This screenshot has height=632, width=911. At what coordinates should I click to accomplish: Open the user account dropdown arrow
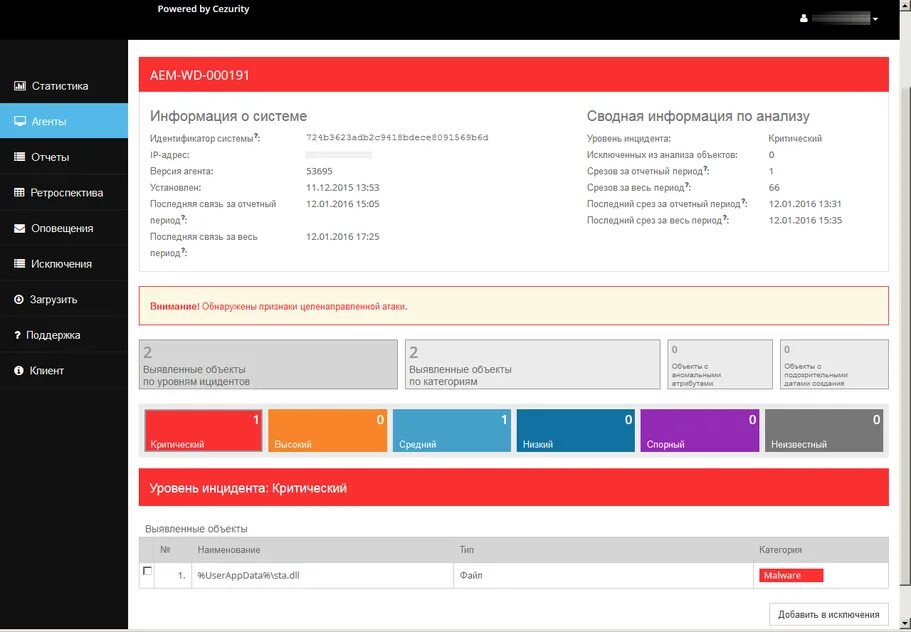(875, 19)
